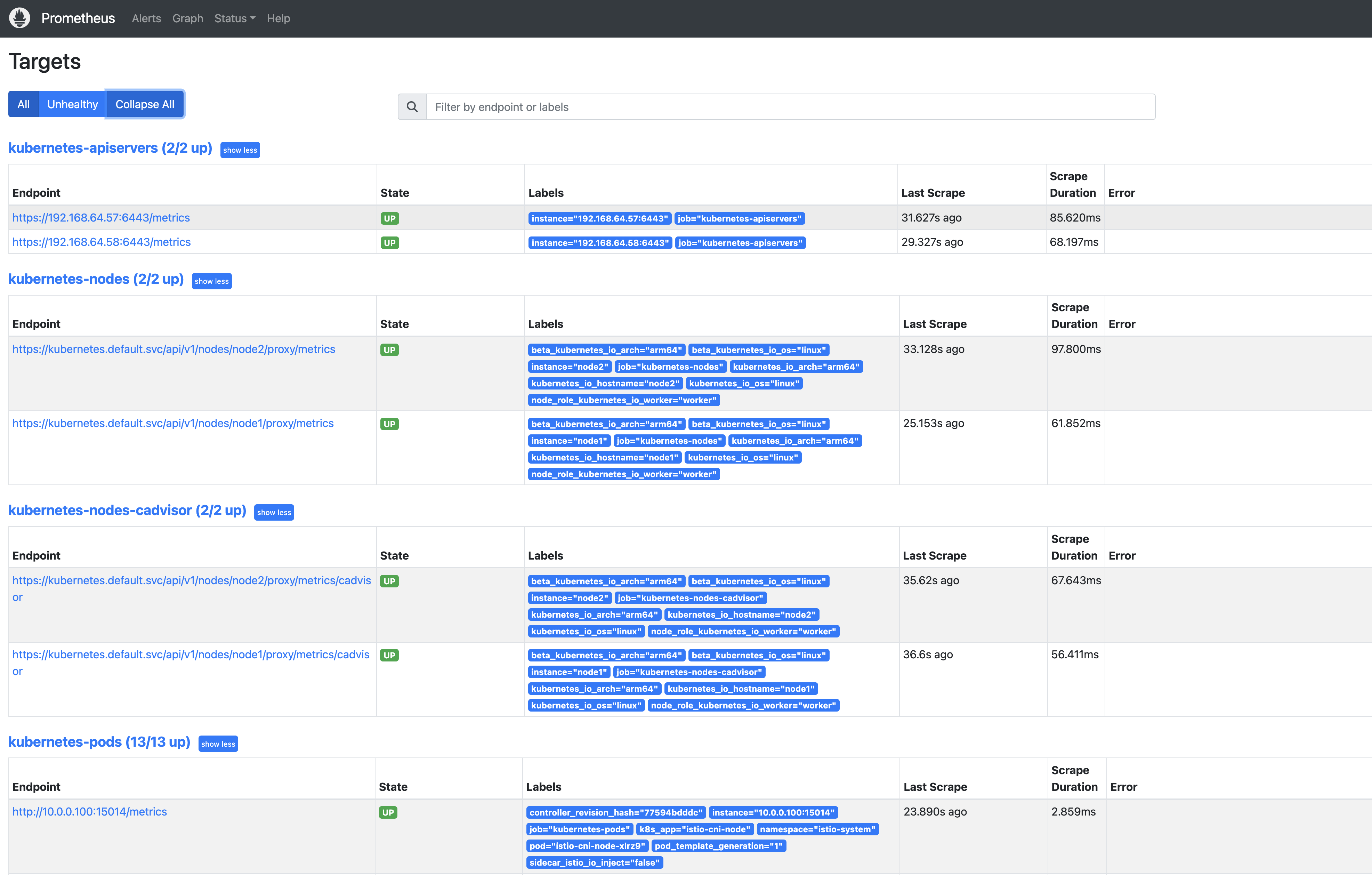Click the Collapse All button
This screenshot has height=875, width=1372.
pyautogui.click(x=145, y=104)
